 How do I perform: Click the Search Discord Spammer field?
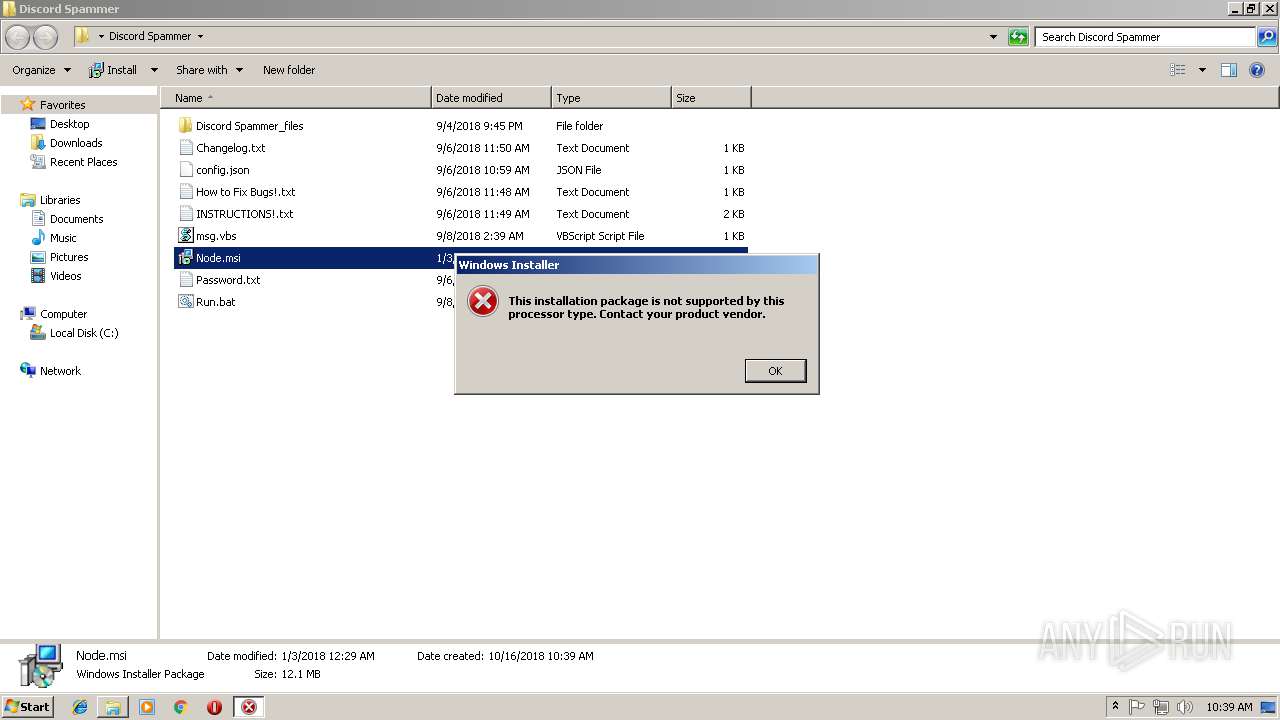(x=1146, y=37)
